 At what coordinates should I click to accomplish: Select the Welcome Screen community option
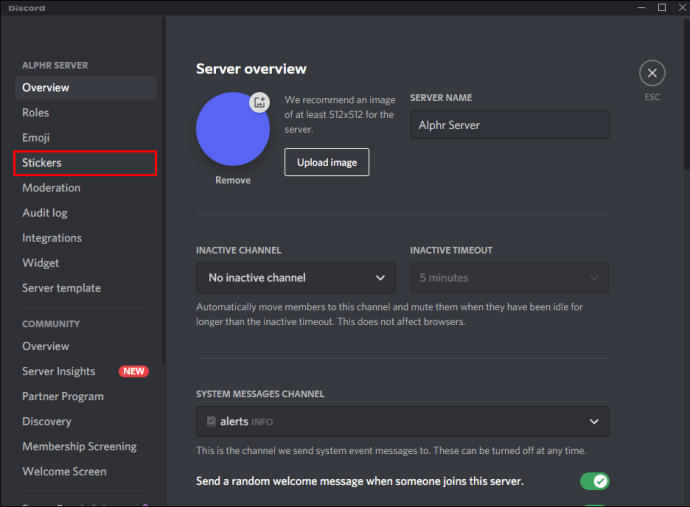coord(64,471)
